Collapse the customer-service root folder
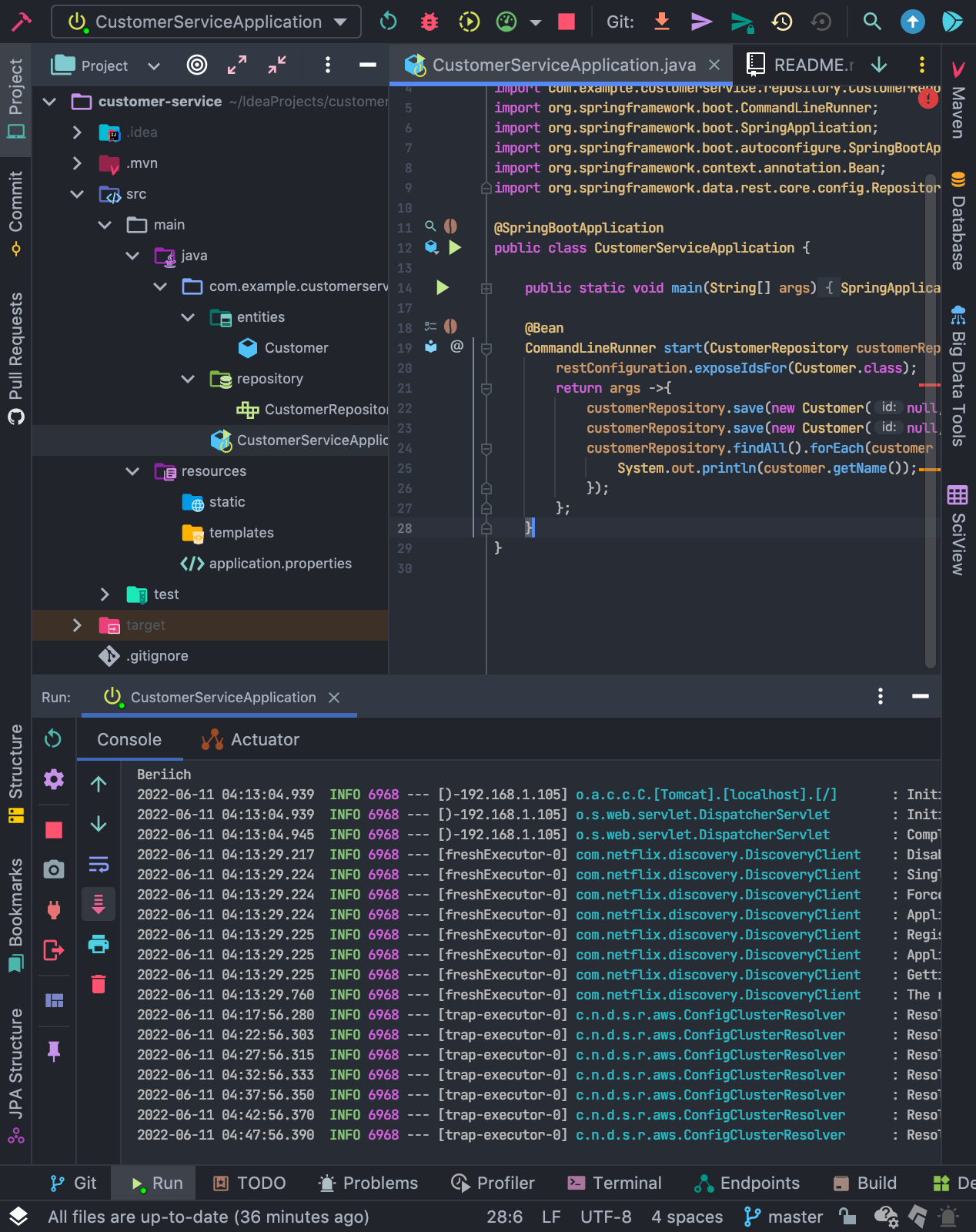 click(x=49, y=102)
